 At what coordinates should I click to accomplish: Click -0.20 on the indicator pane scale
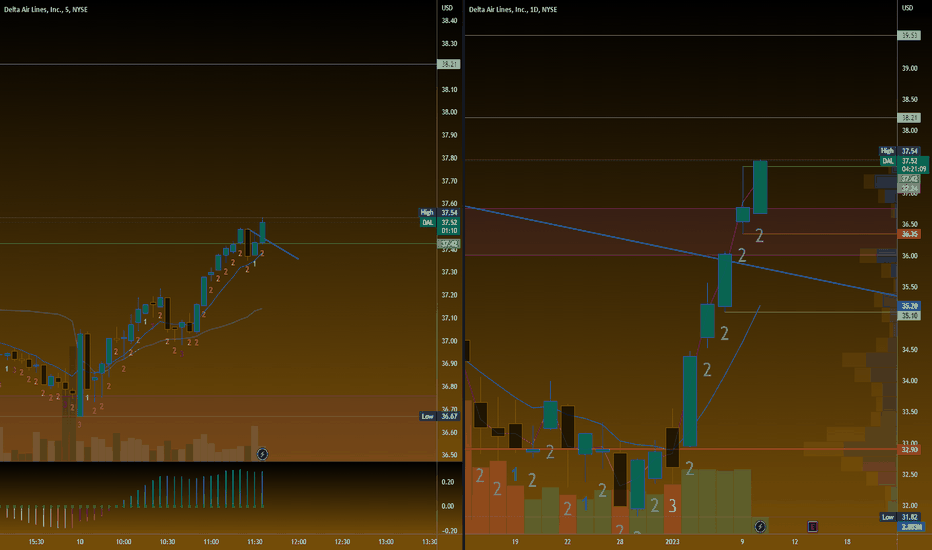click(x=448, y=531)
